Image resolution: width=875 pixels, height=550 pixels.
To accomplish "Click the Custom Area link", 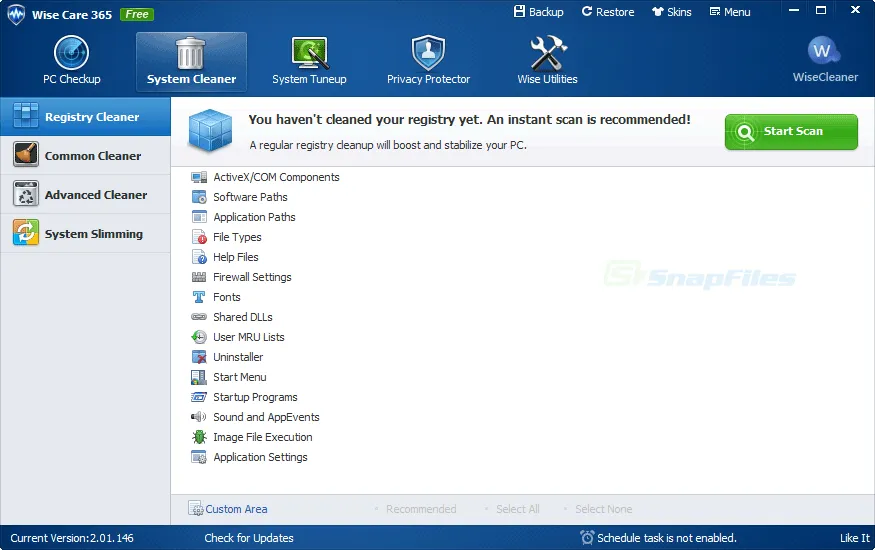I will (x=236, y=509).
